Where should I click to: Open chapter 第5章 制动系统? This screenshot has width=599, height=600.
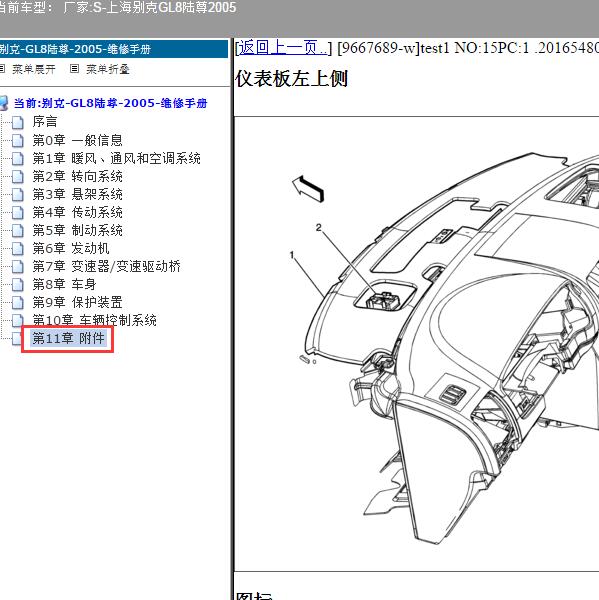pyautogui.click(x=77, y=230)
